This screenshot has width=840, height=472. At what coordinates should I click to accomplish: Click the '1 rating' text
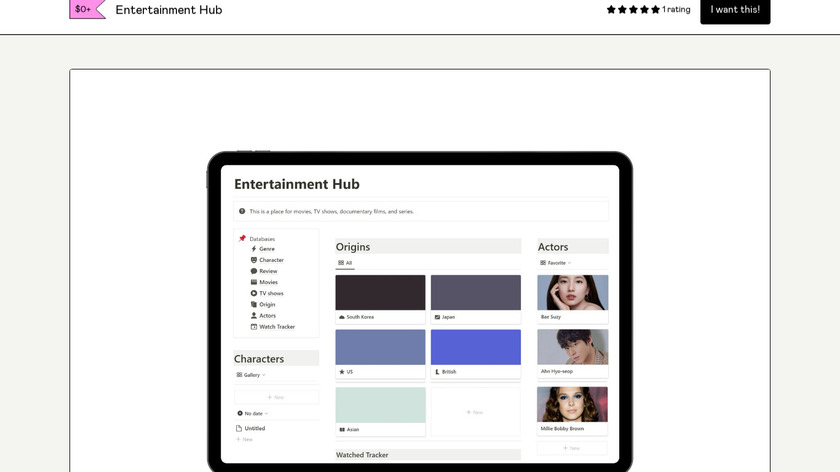click(x=676, y=10)
